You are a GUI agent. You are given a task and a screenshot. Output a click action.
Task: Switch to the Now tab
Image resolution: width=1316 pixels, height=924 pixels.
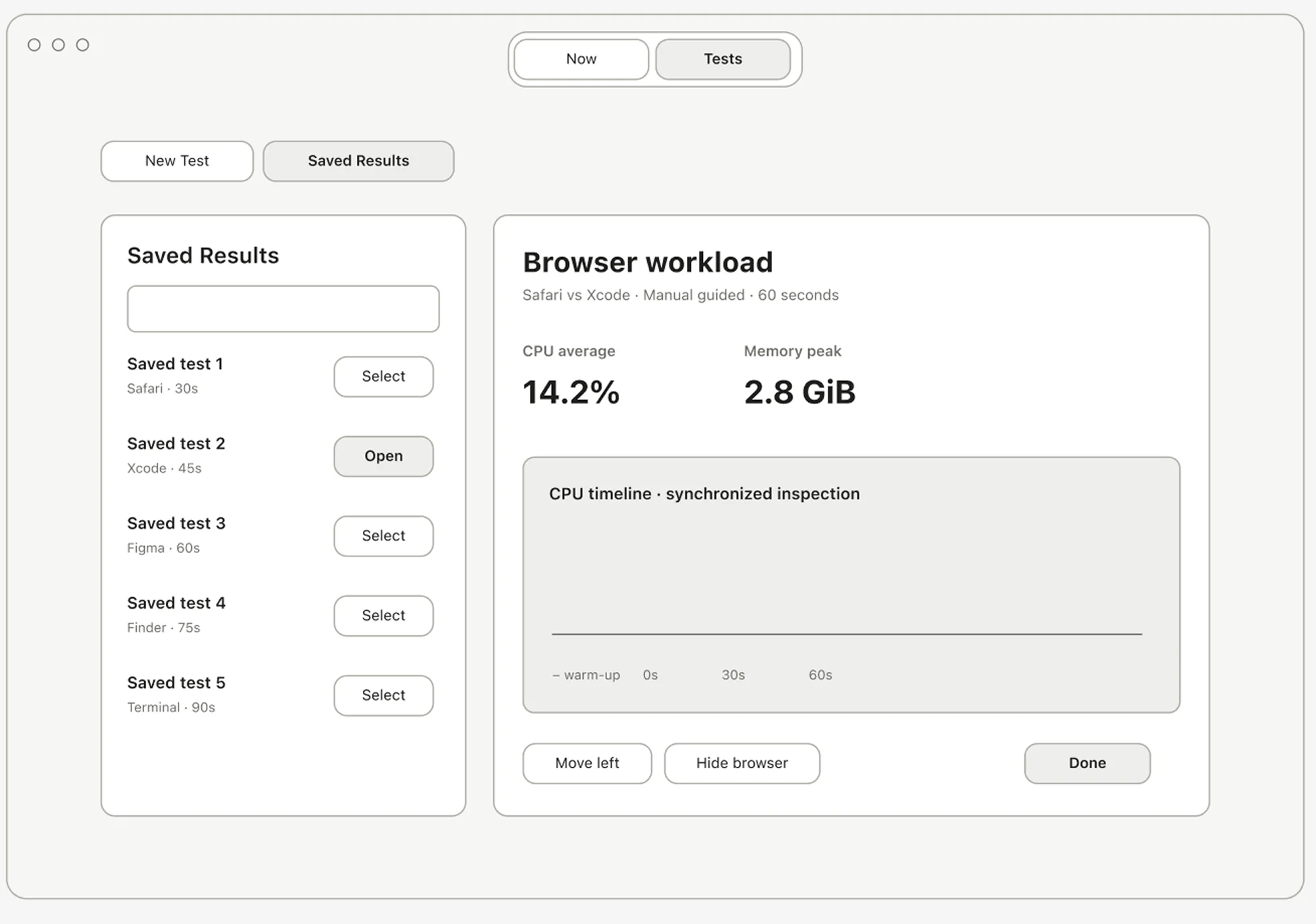[x=581, y=59]
